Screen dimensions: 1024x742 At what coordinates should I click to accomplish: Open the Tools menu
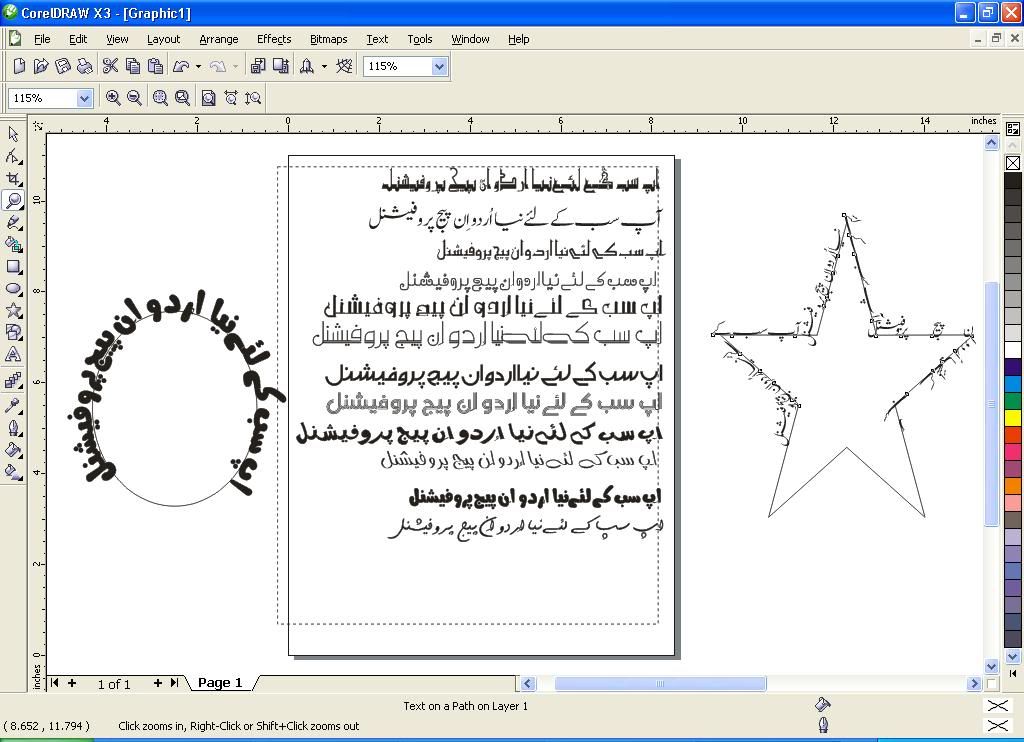[x=420, y=39]
